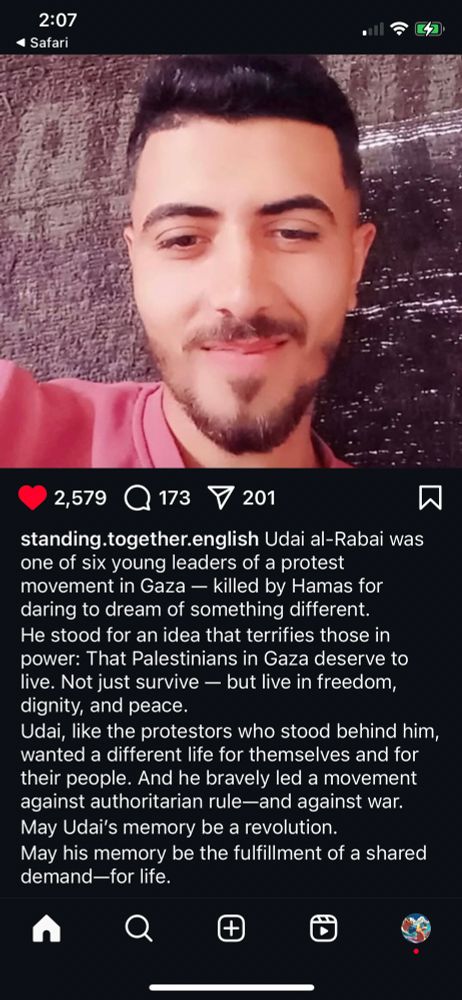Share post using paper plane icon

[x=221, y=498]
